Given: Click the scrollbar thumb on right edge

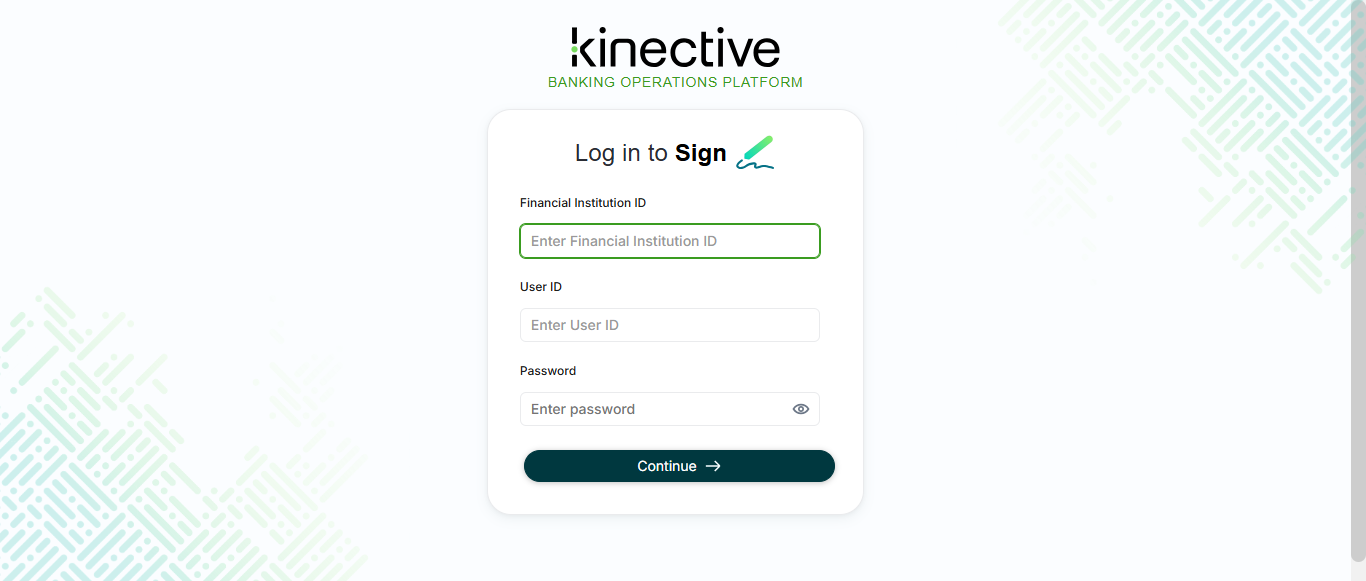Looking at the screenshot, I should click(x=1358, y=280).
